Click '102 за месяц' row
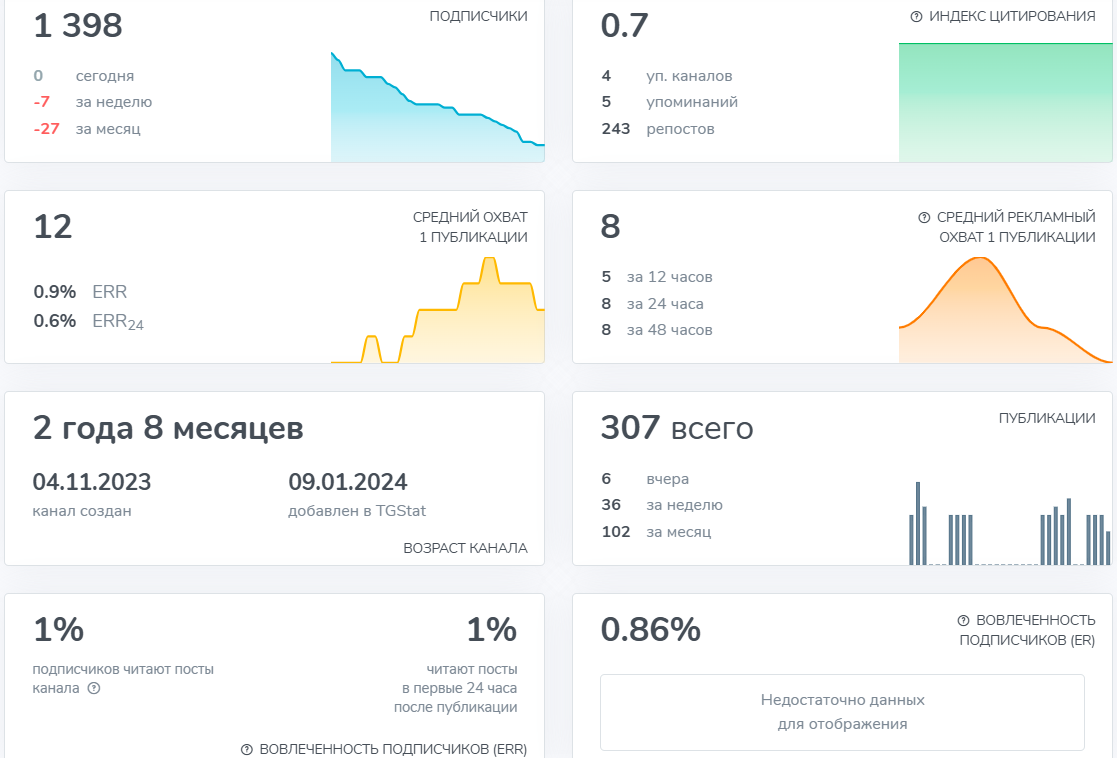The image size is (1117, 758). [656, 532]
